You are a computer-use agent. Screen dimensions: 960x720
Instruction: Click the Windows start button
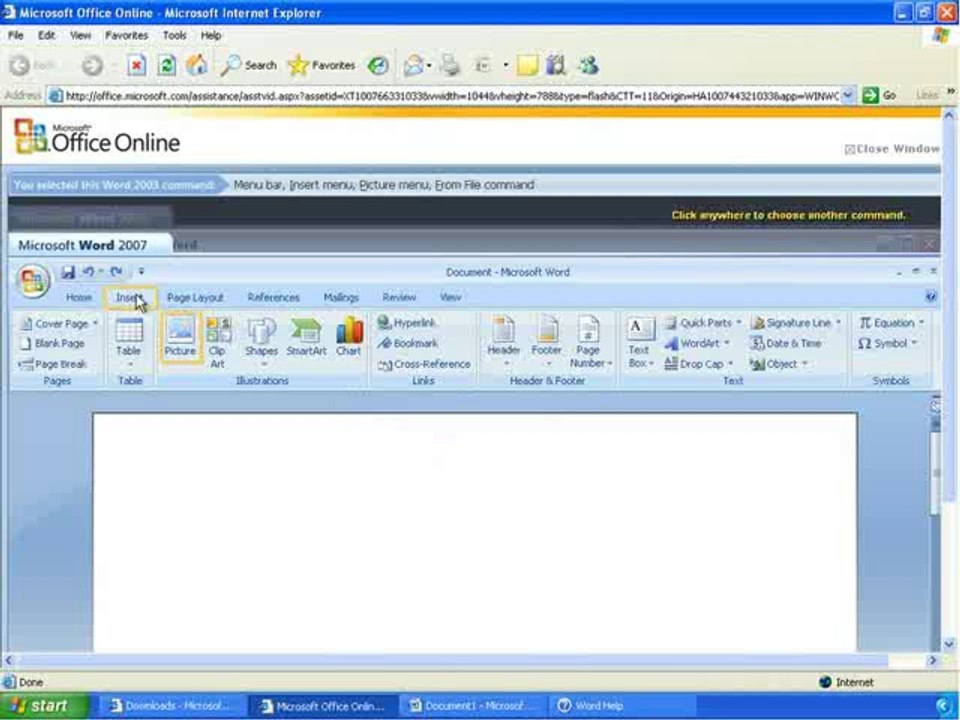click(x=44, y=706)
